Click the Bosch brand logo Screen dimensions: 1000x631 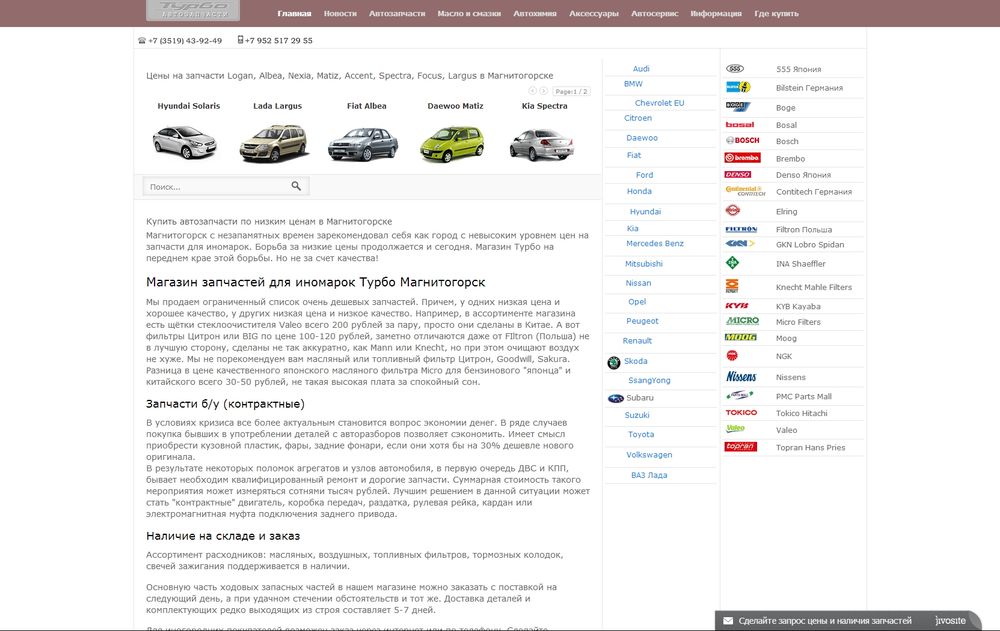point(742,140)
